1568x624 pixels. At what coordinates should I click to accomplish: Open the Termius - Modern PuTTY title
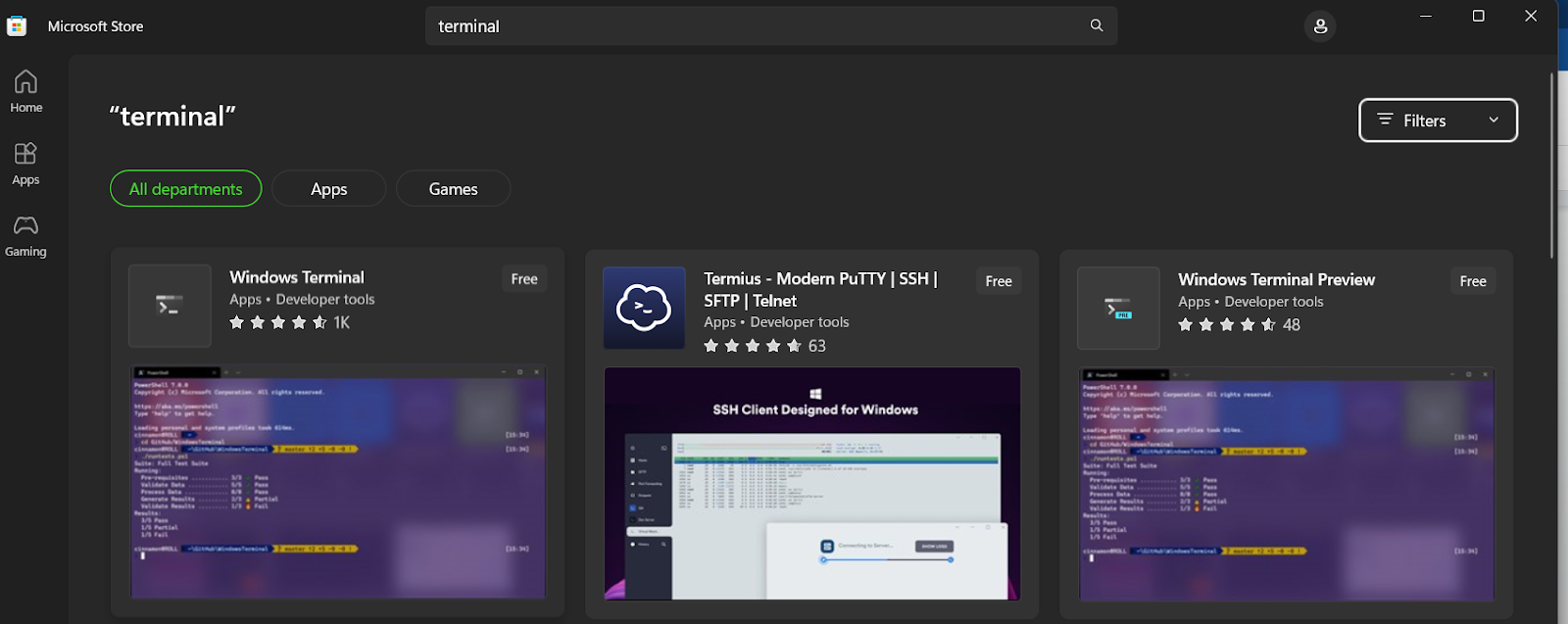[820, 290]
